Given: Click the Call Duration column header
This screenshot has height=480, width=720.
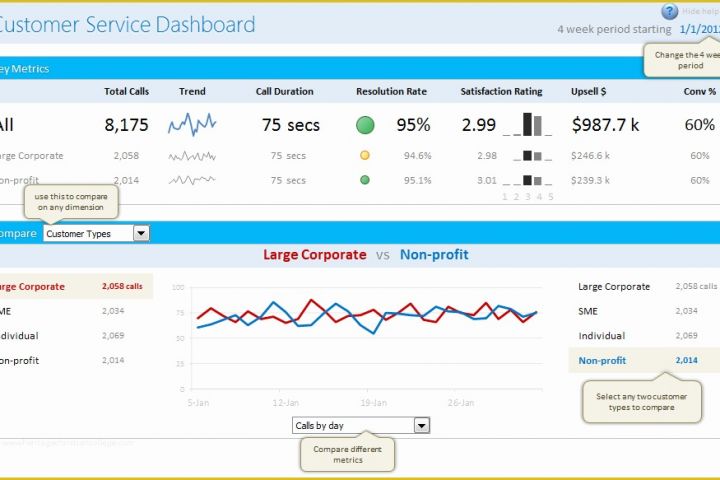Looking at the screenshot, I should coord(284,91).
